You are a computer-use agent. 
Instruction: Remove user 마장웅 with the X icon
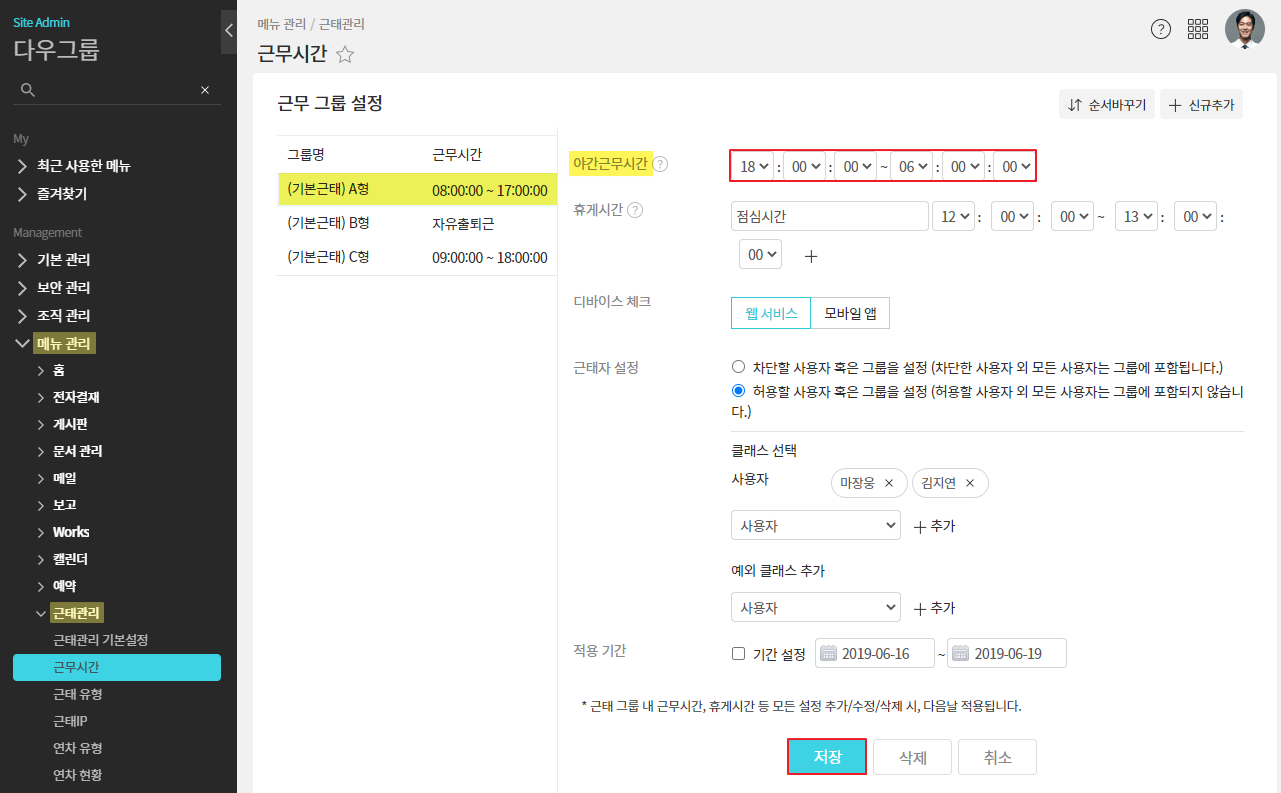pos(889,483)
